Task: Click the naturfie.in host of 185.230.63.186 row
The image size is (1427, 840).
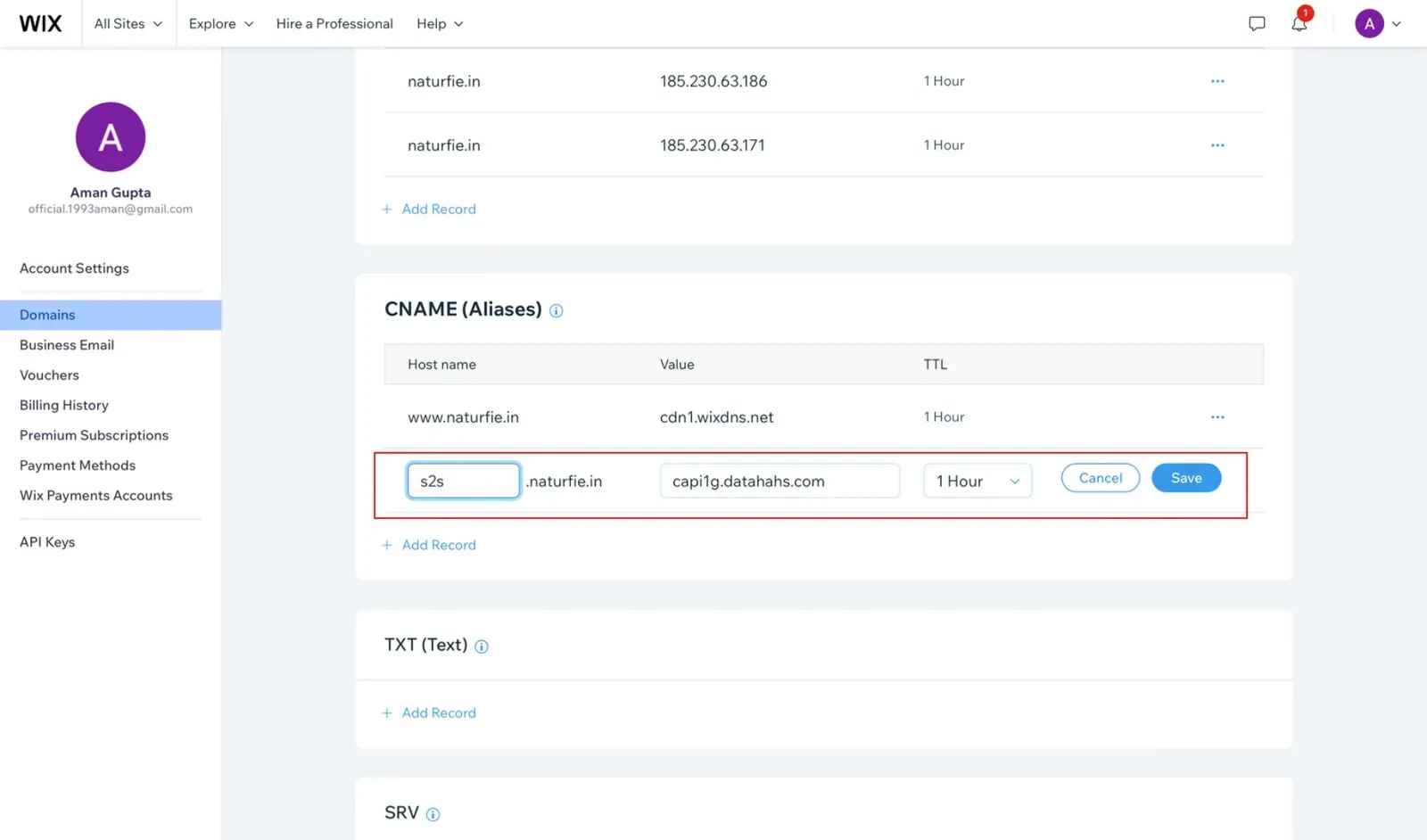Action: coord(444,81)
